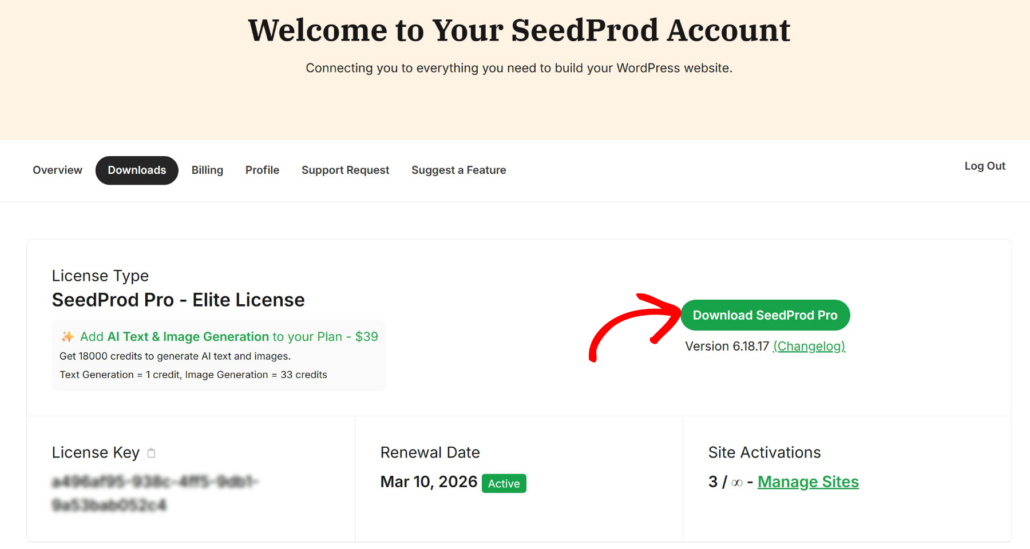Switch to the Billing tab
Screen dimensions: 1030x549
click(207, 170)
